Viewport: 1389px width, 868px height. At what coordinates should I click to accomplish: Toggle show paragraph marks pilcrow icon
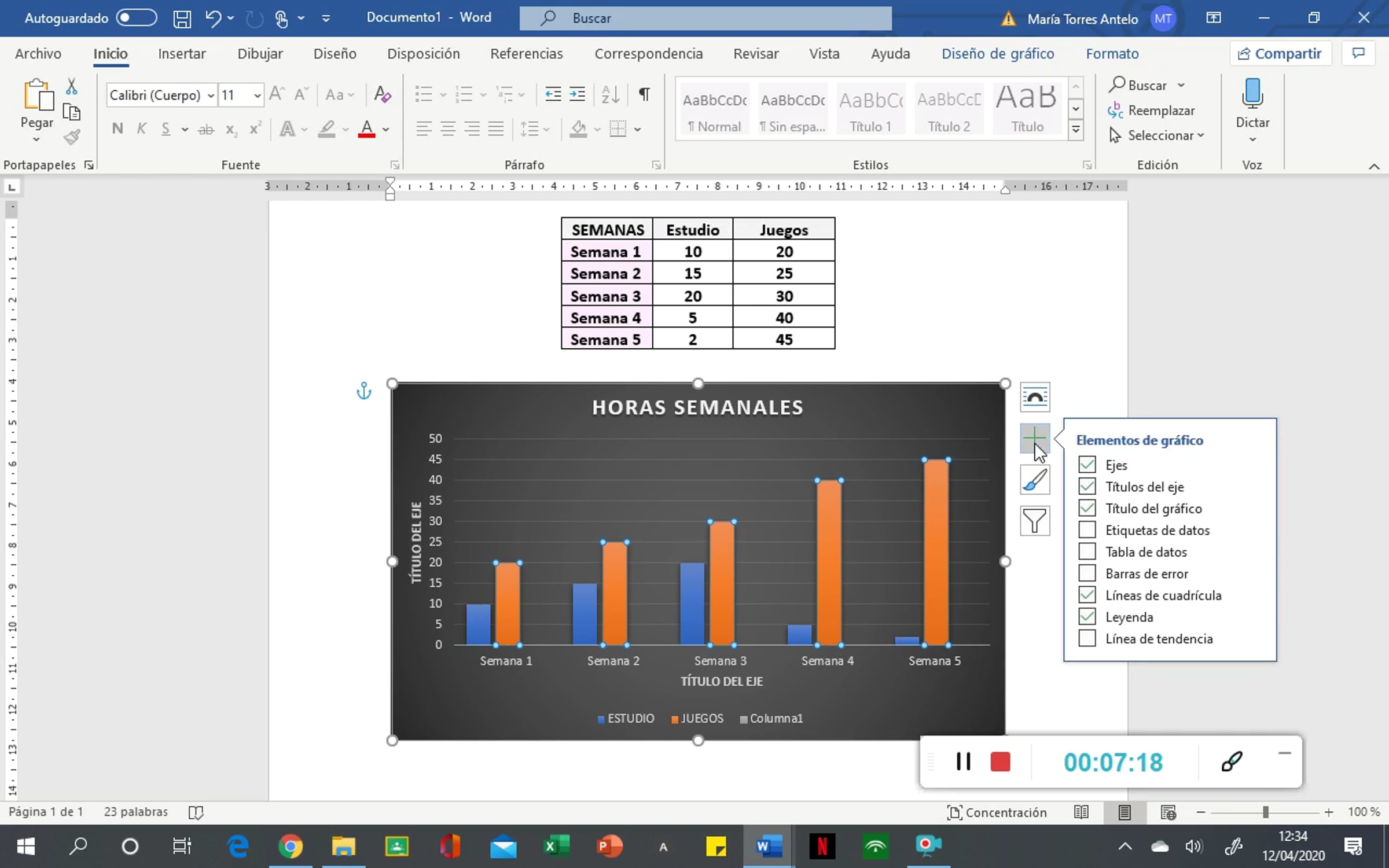point(644,94)
